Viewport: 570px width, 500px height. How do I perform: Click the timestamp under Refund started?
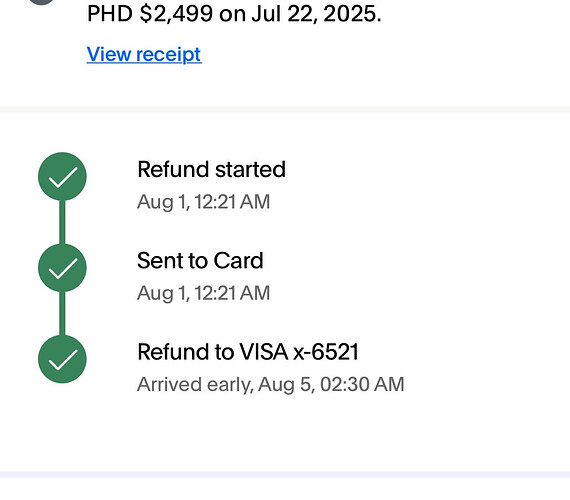(x=204, y=202)
